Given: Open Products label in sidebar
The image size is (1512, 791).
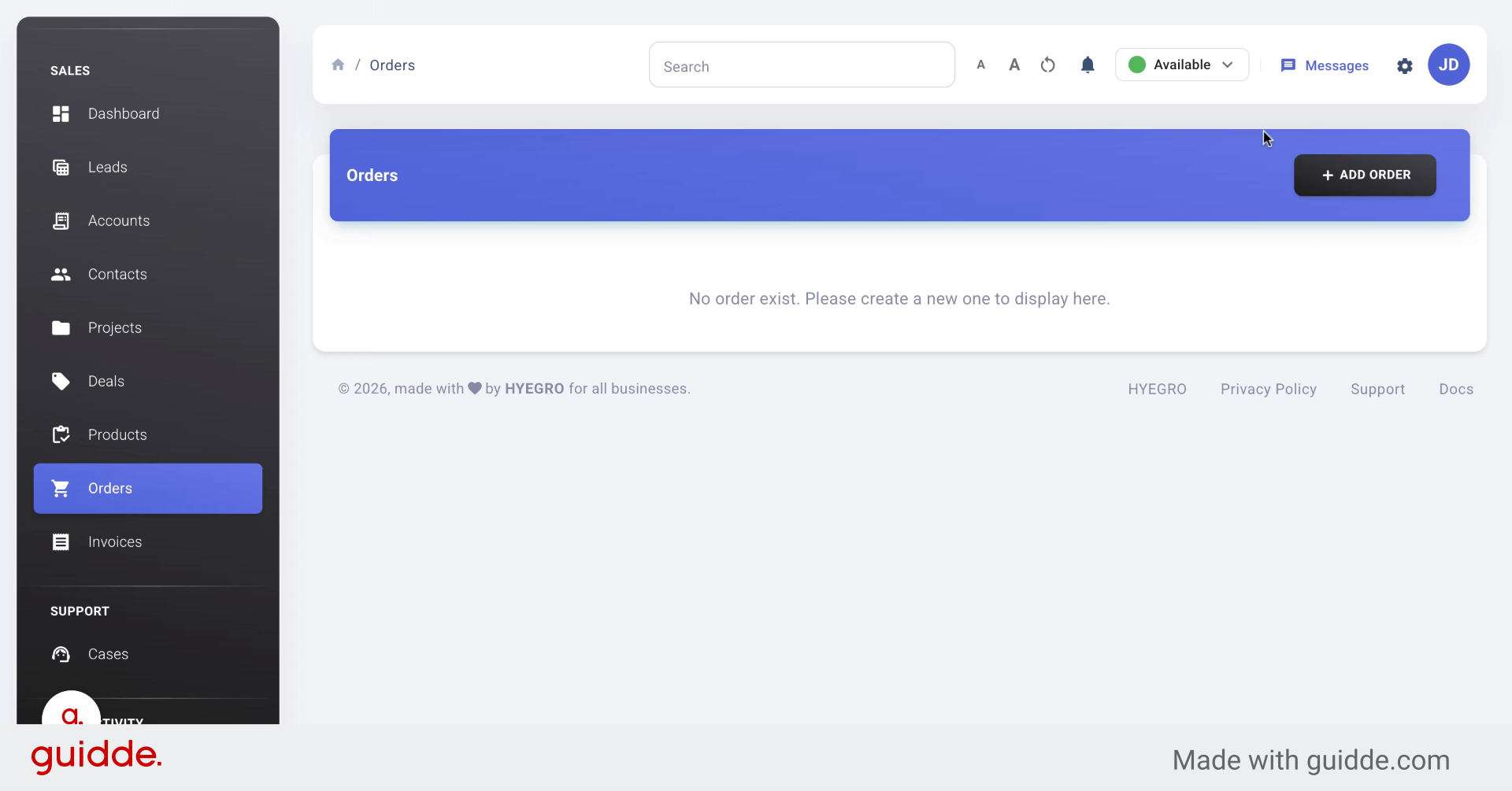Looking at the screenshot, I should point(117,435).
